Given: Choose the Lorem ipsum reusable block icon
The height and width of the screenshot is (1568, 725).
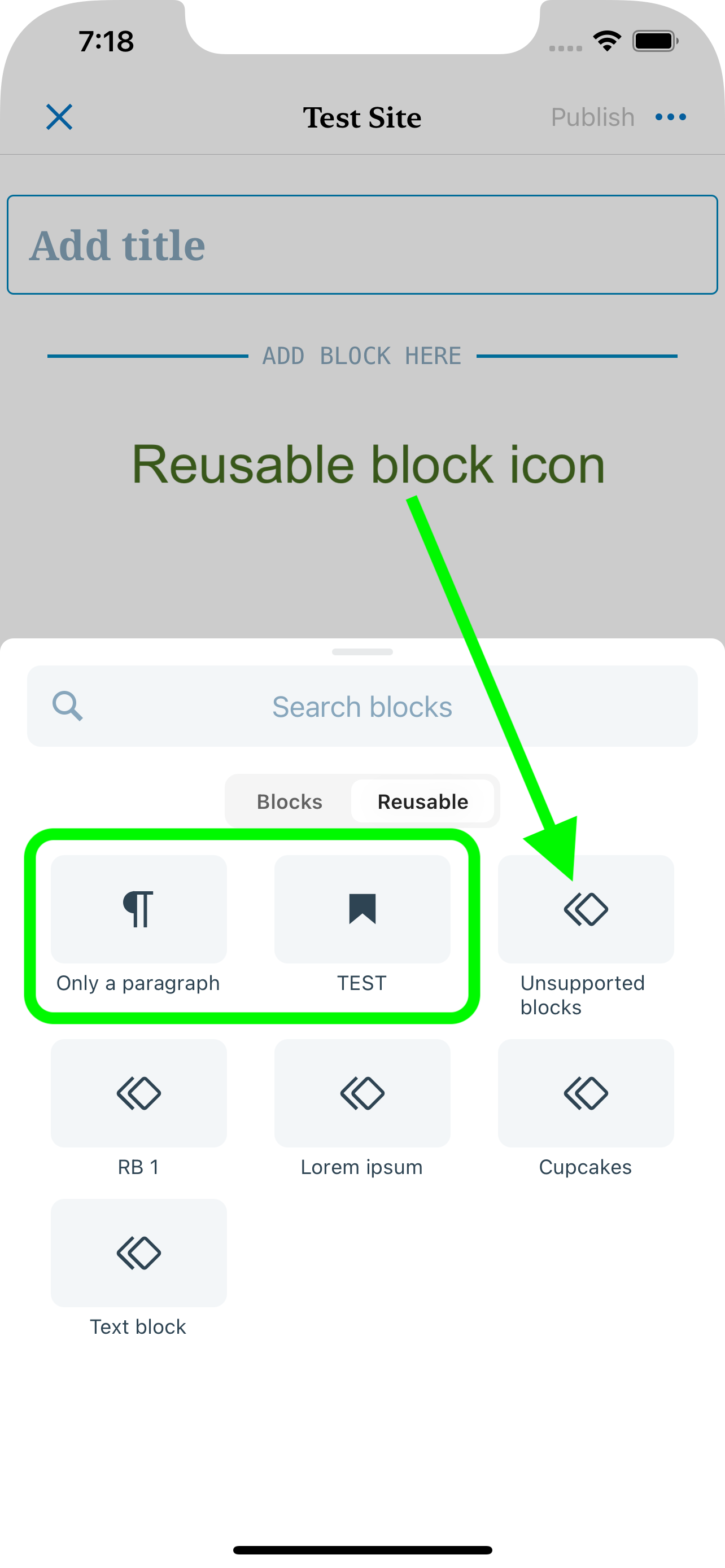Looking at the screenshot, I should (361, 1093).
